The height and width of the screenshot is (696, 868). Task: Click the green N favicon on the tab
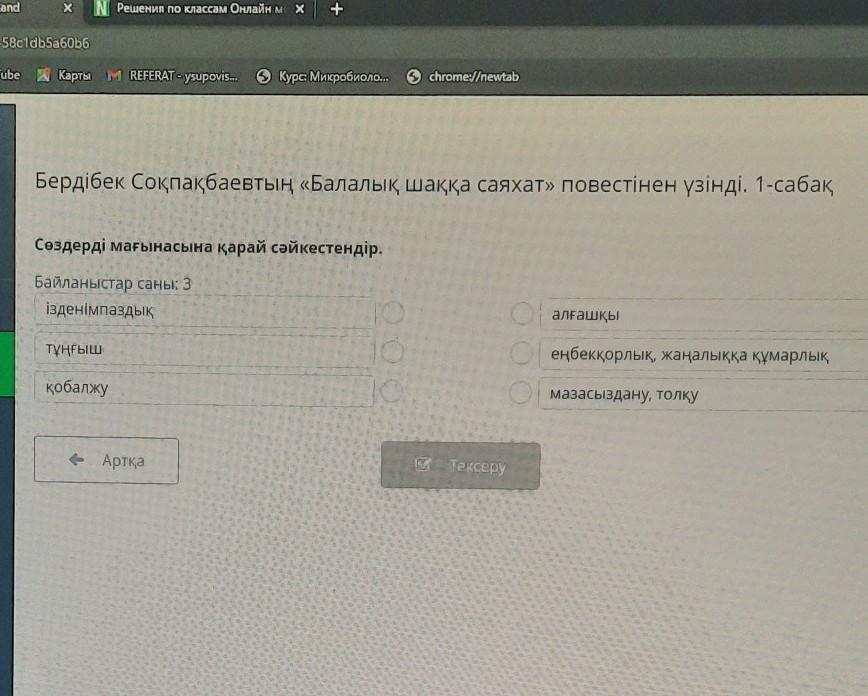(x=101, y=8)
